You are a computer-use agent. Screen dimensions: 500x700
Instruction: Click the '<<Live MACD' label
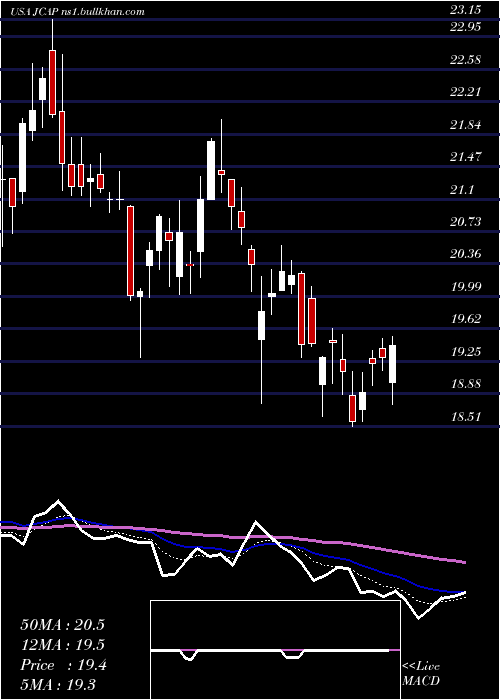421,673
